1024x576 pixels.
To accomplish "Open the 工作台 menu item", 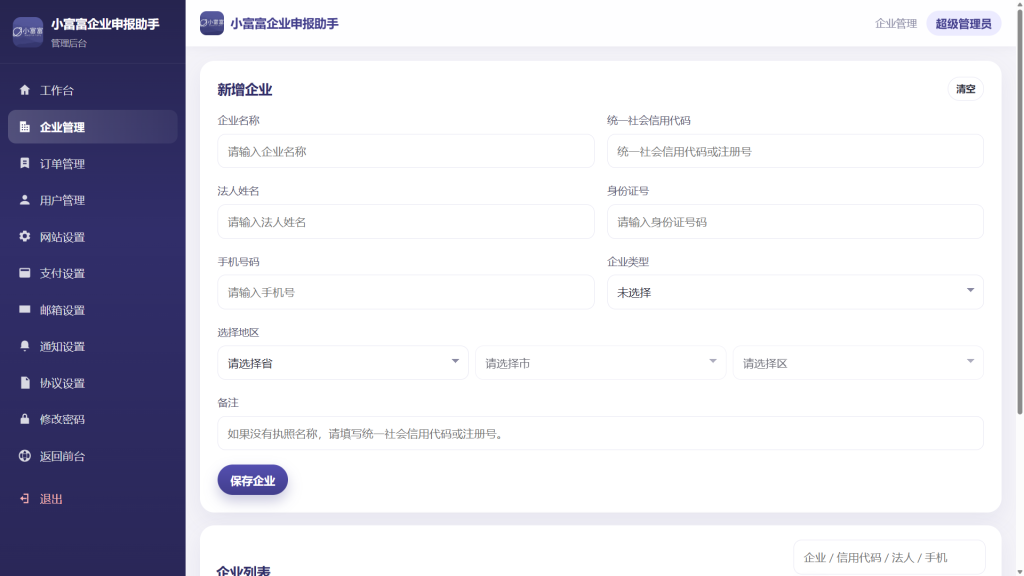I will click(x=93, y=90).
